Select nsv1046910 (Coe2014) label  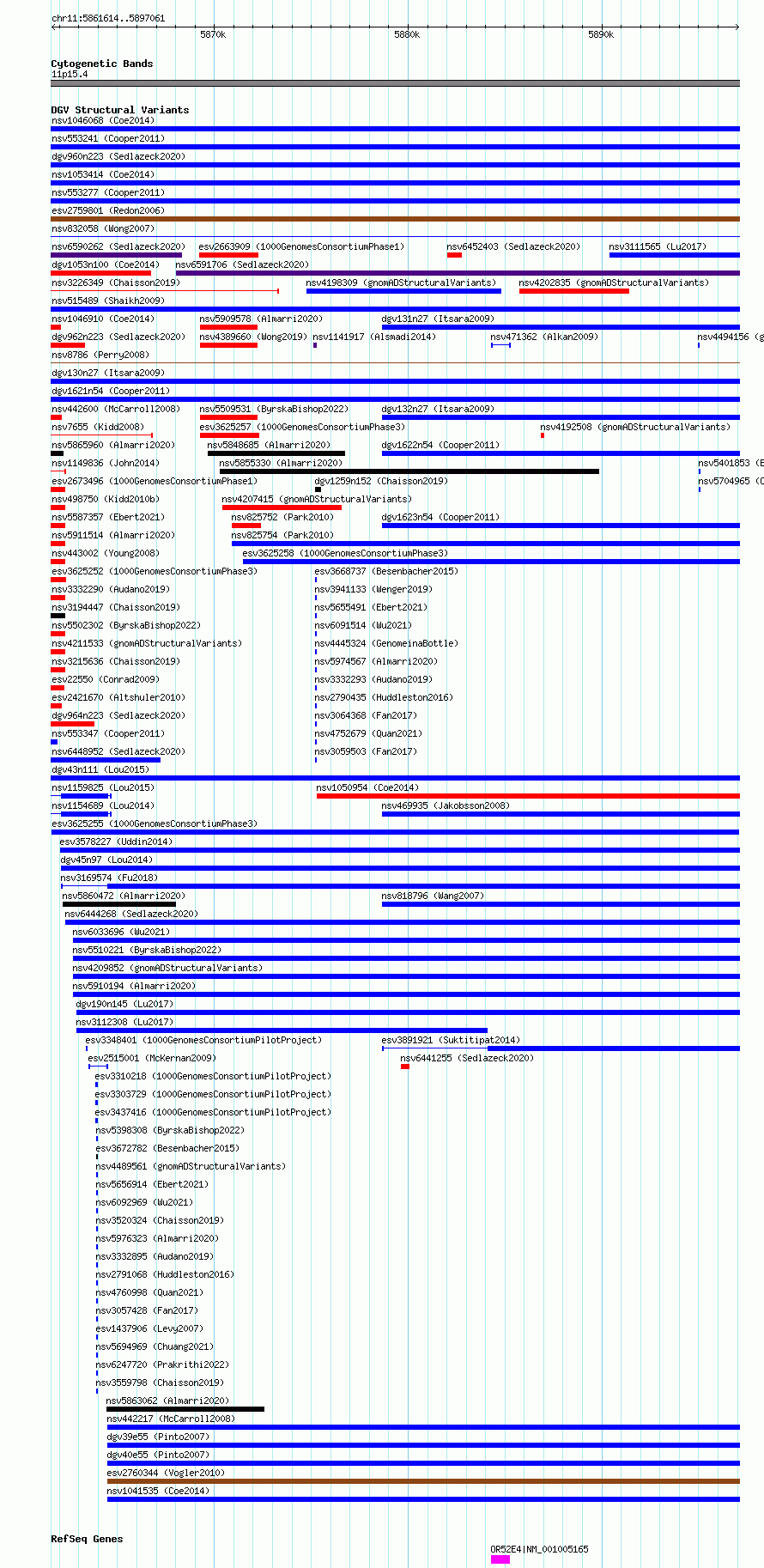103,319
